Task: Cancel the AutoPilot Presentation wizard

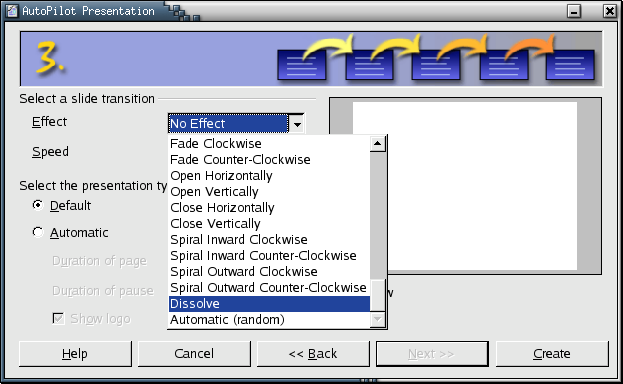Action: (194, 353)
